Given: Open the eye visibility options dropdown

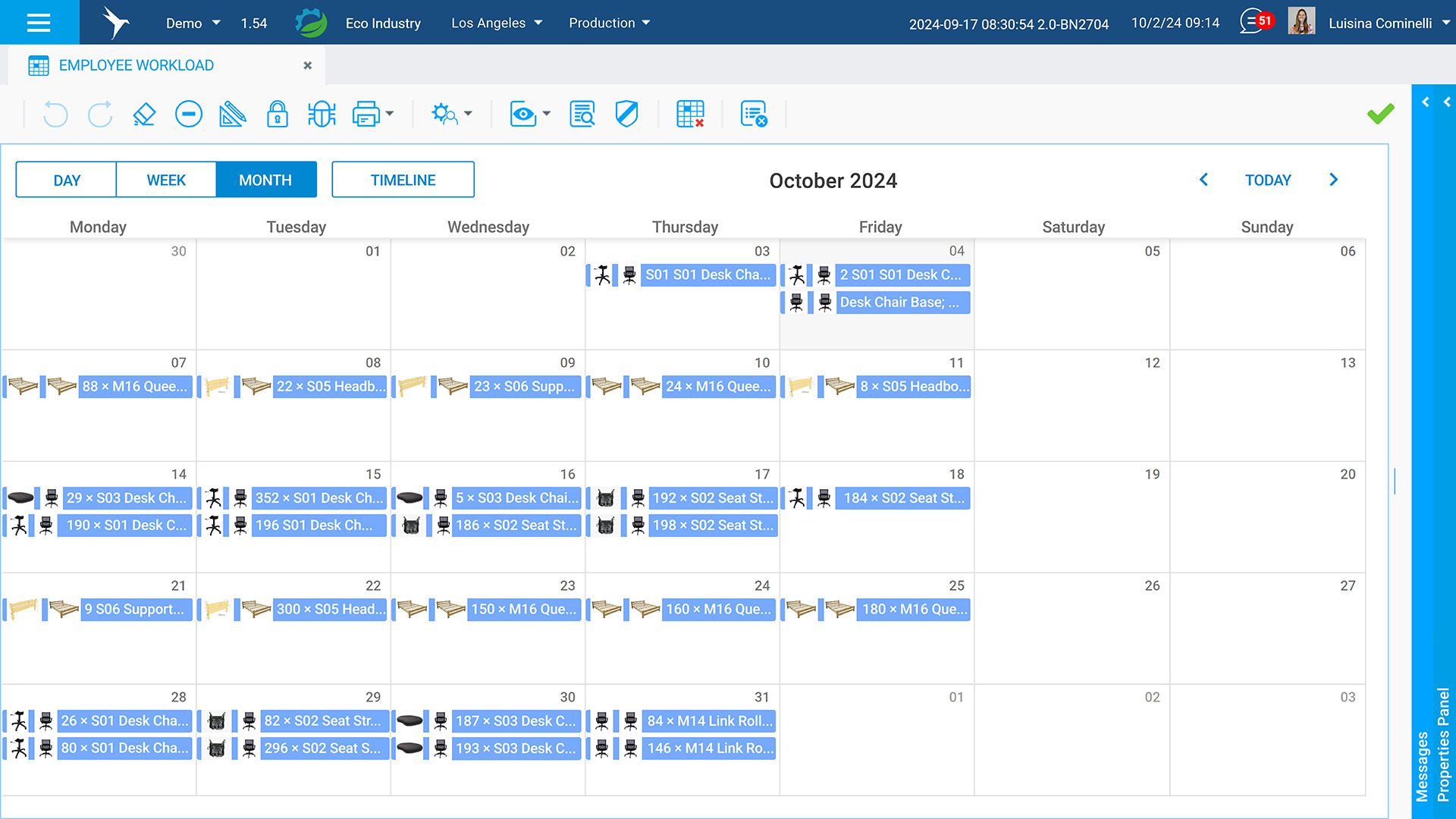Looking at the screenshot, I should coord(547,115).
